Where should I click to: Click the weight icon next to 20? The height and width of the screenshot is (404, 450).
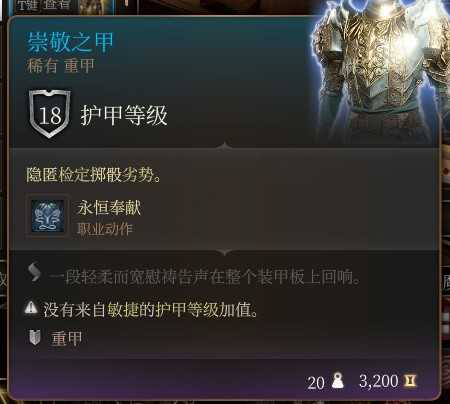(x=338, y=381)
